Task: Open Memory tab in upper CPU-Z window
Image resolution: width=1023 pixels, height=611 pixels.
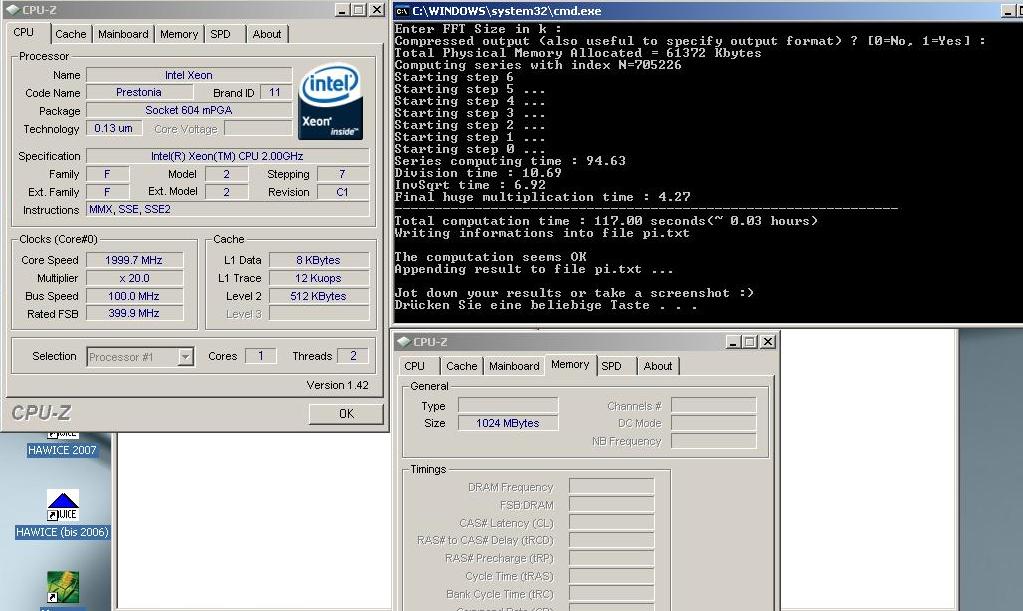Action: tap(179, 34)
